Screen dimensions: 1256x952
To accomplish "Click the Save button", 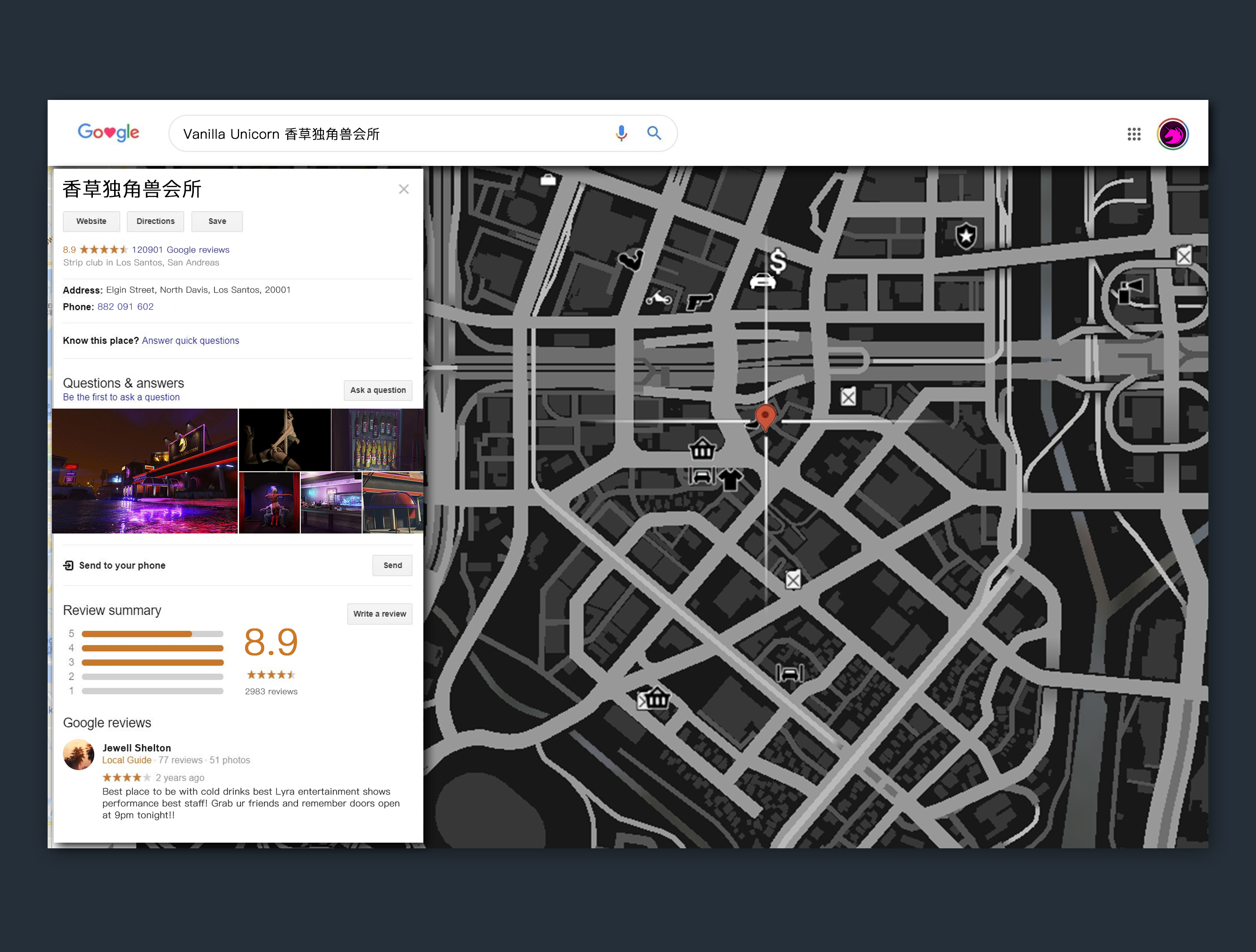I will (x=217, y=222).
